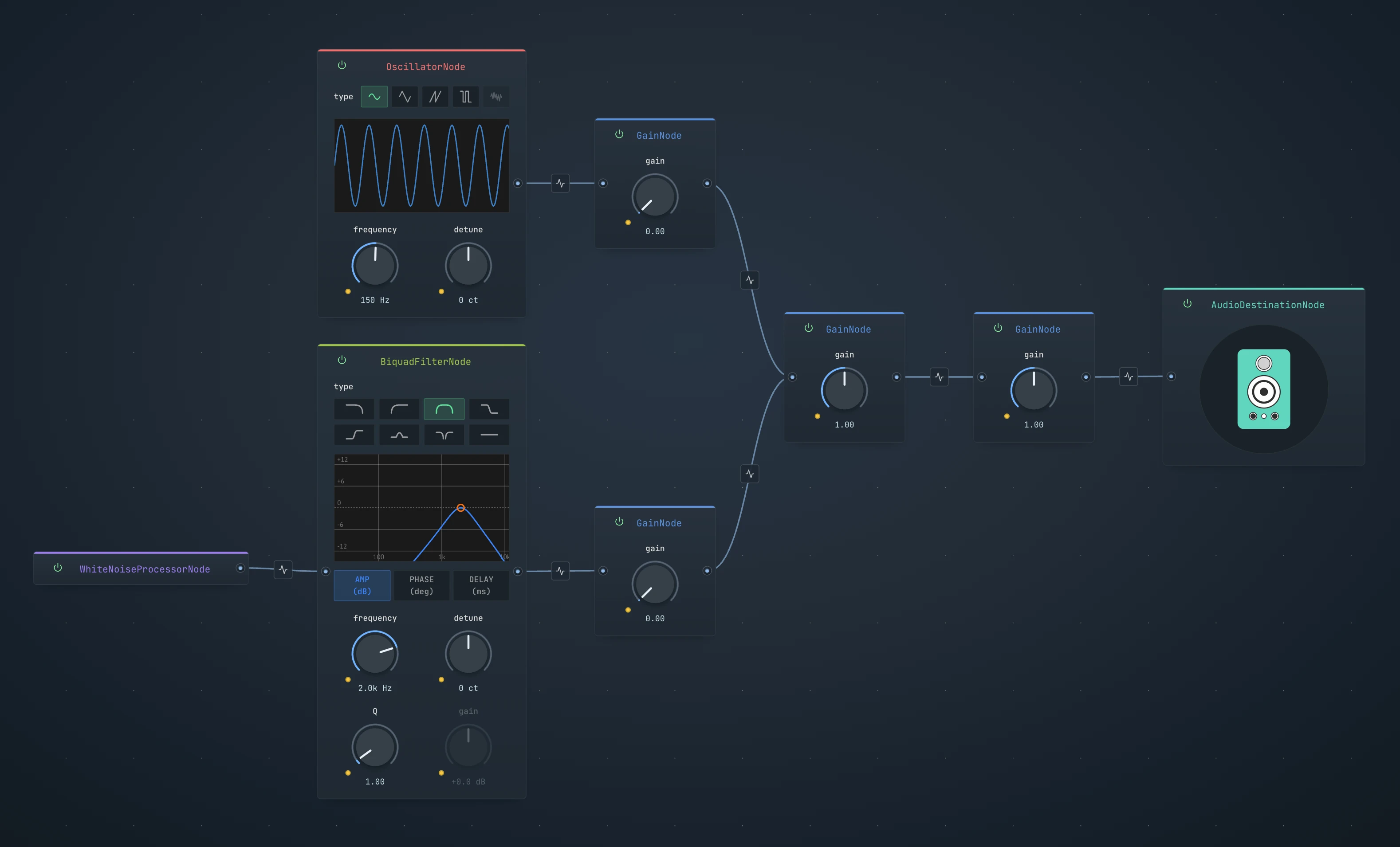
Task: Choose the triangle waveform oscillator type
Action: click(x=405, y=97)
